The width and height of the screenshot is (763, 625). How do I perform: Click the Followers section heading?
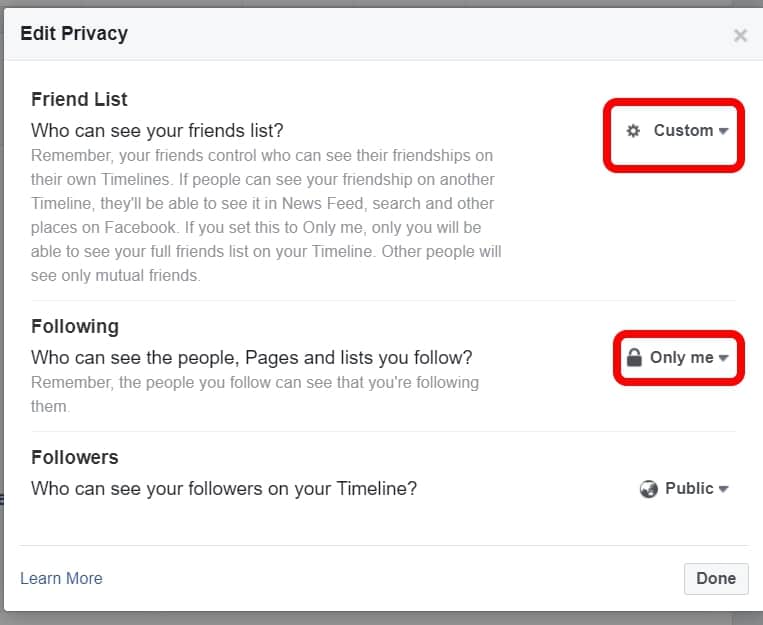75,457
